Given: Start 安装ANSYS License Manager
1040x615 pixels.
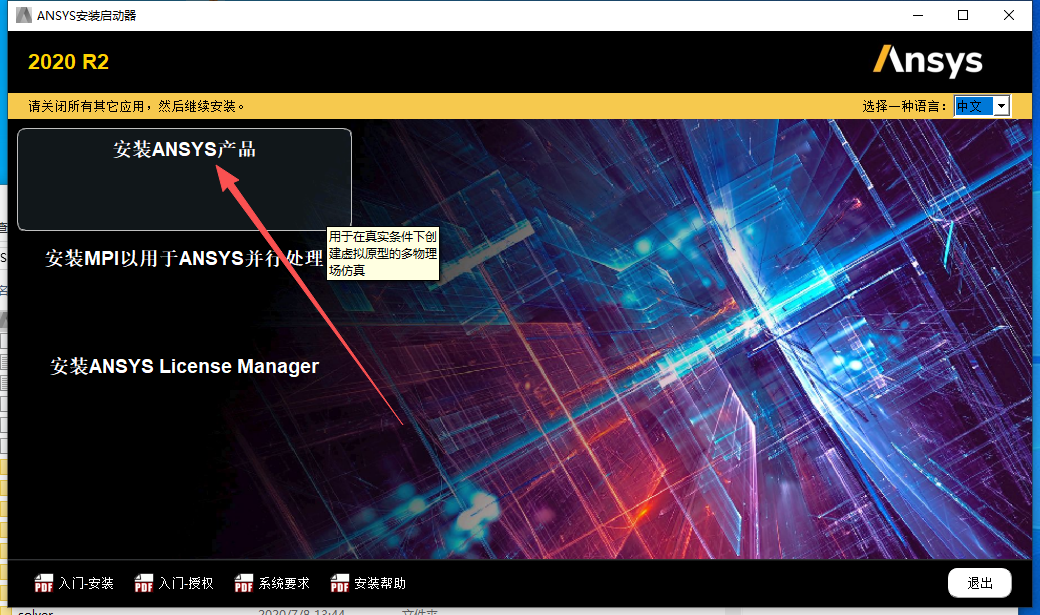Looking at the screenshot, I should 185,366.
